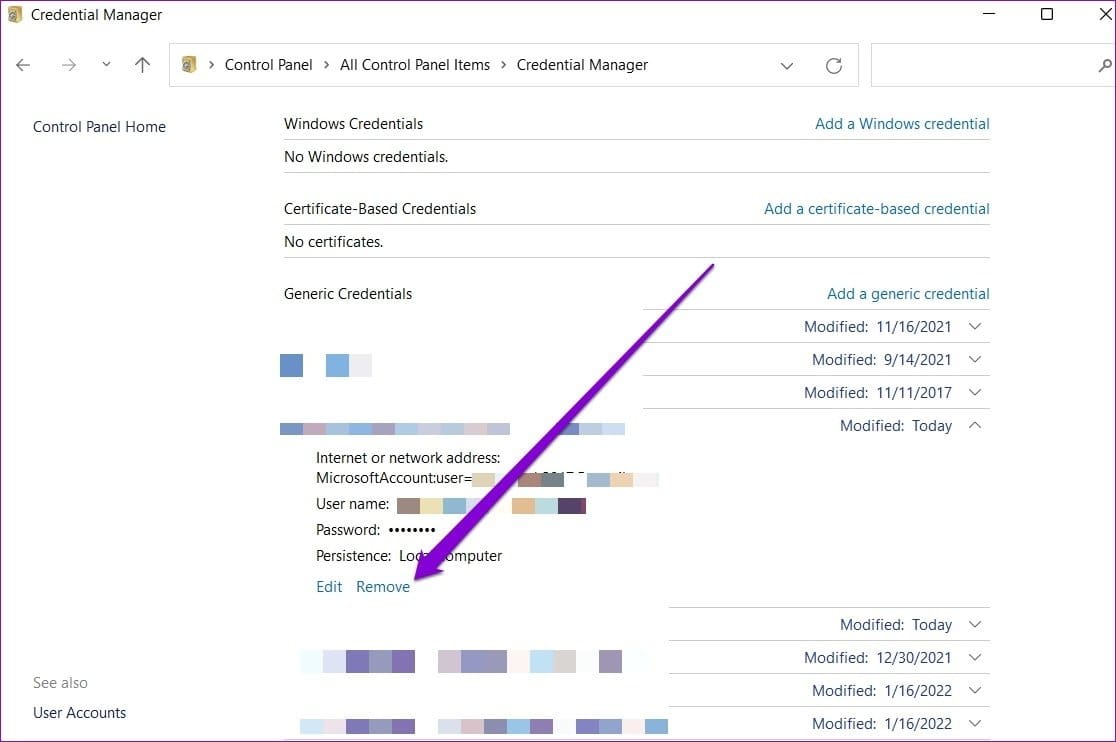Click the 'See also' heading

pyautogui.click(x=60, y=683)
